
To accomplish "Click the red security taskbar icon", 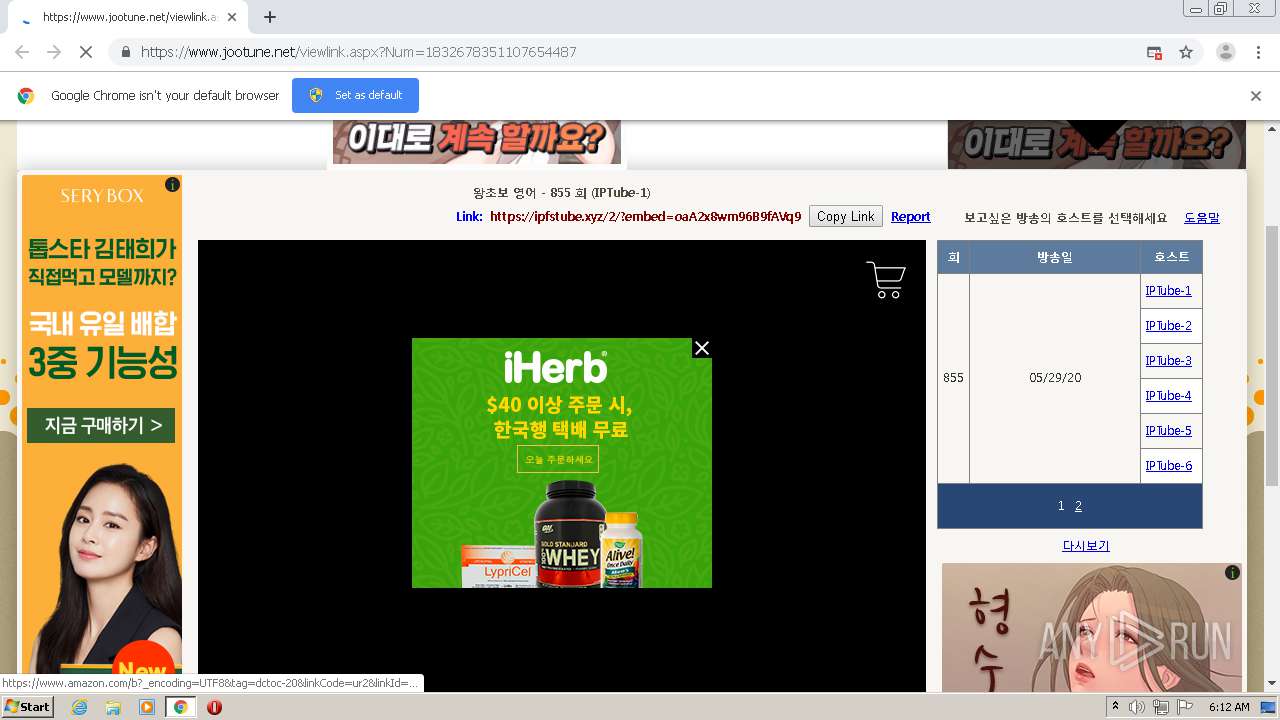I will coord(214,707).
